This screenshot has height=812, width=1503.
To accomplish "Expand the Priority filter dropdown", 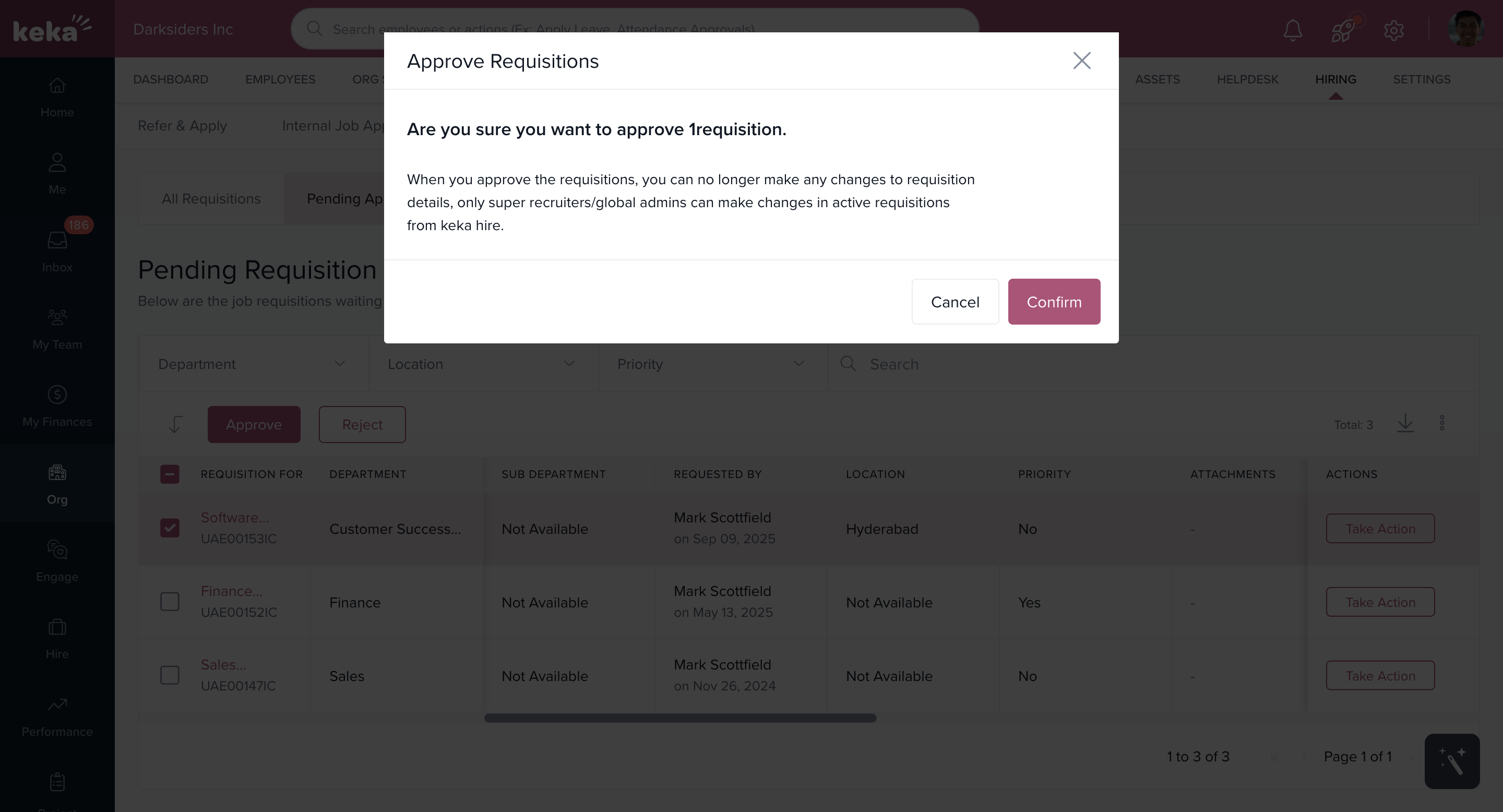I will 712,364.
